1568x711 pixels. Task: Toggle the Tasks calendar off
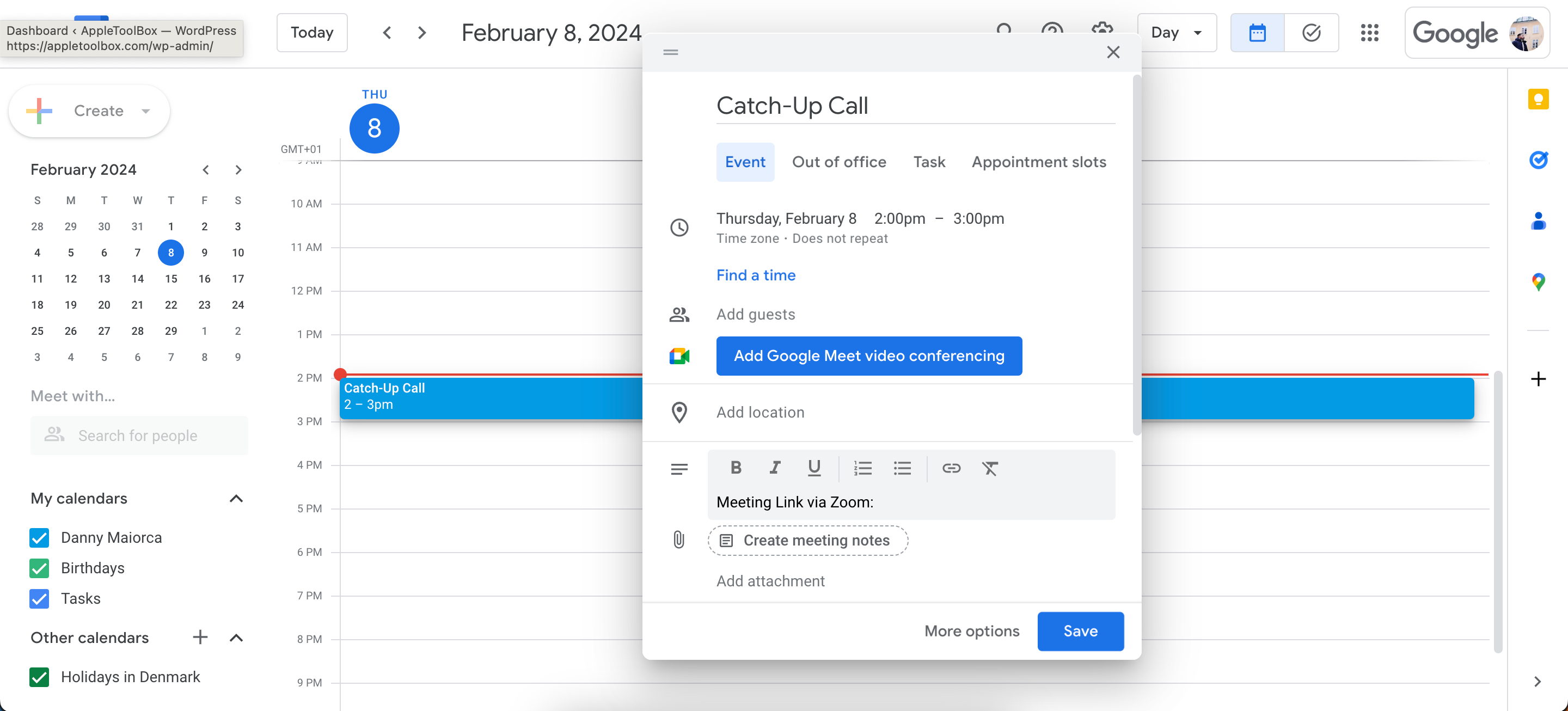pyautogui.click(x=39, y=598)
